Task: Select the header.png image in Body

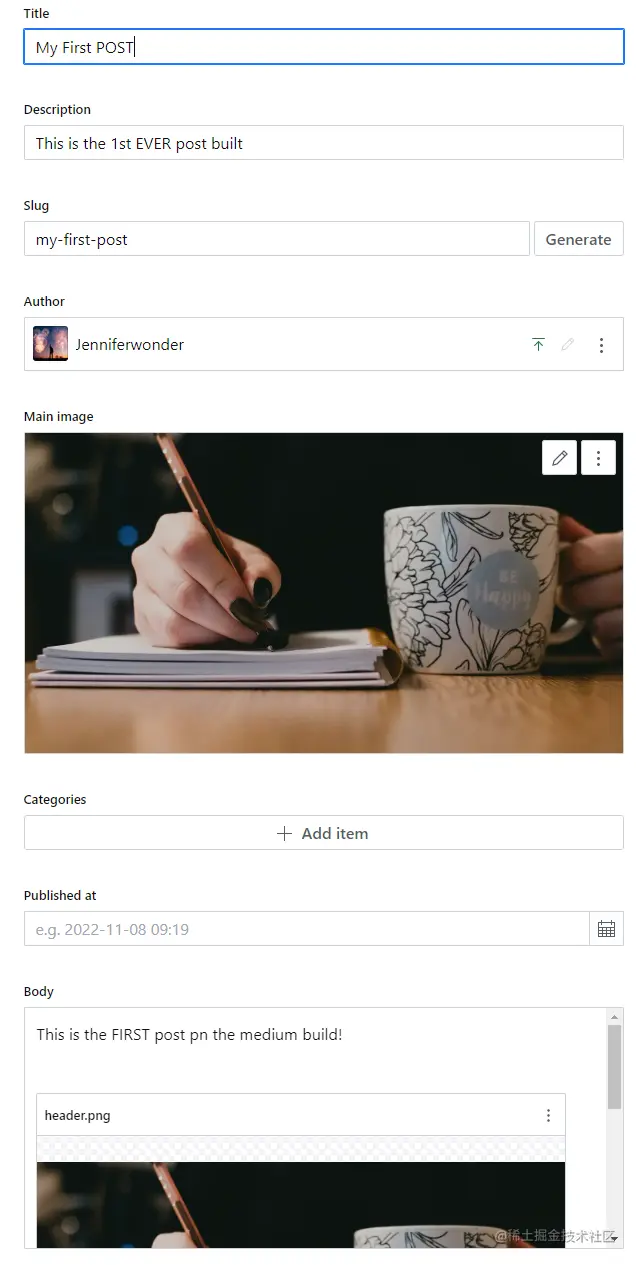Action: point(301,1204)
